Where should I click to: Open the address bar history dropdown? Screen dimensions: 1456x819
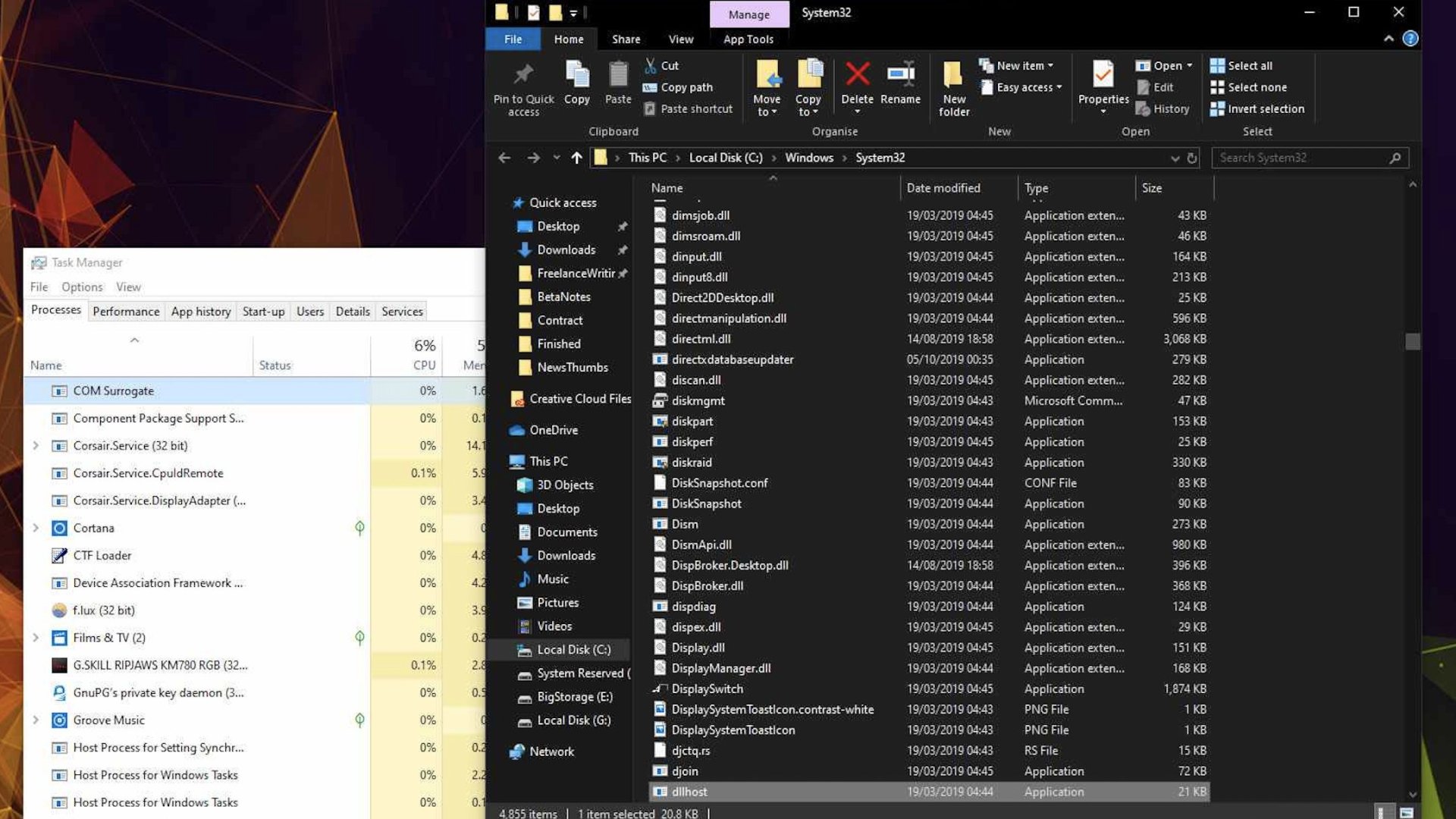(1175, 158)
